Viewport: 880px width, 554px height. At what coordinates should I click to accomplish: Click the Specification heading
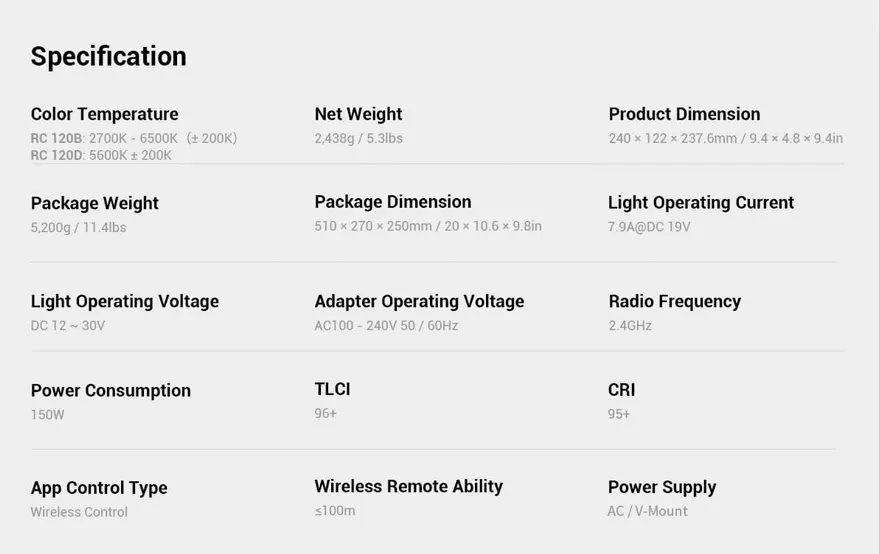pos(108,57)
